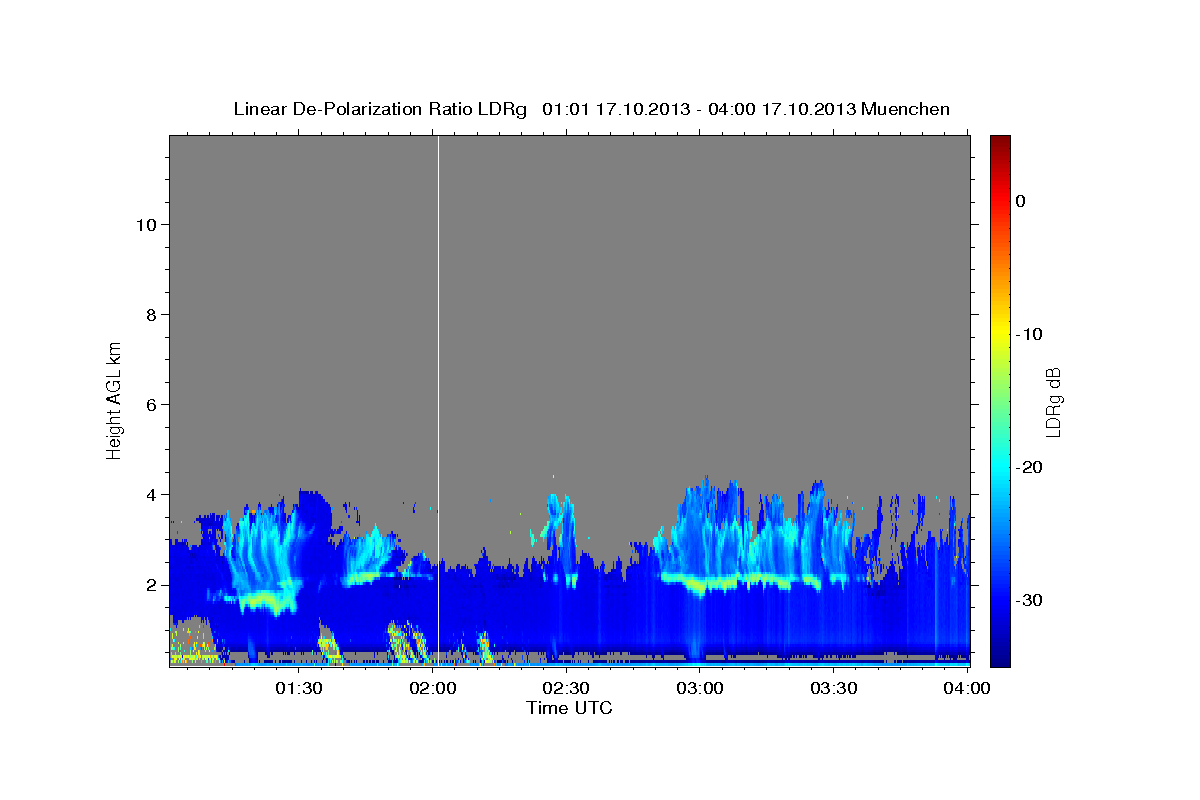1200x800 pixels.
Task: Click the height axis label 4
Action: pos(152,494)
